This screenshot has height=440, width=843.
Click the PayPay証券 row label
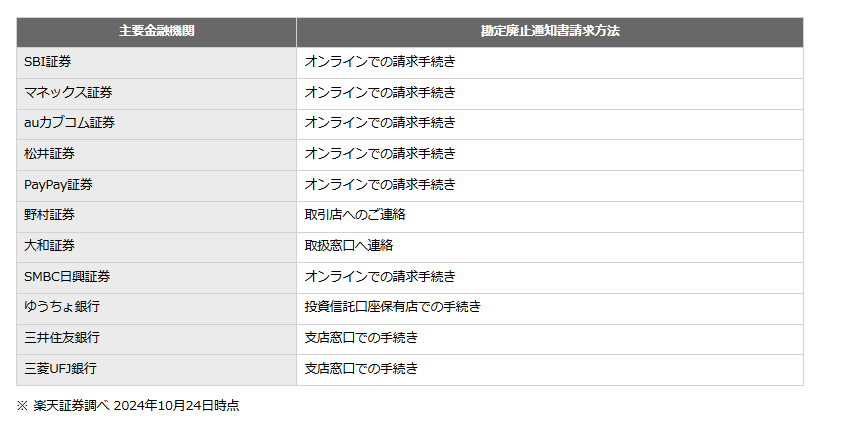pyautogui.click(x=58, y=185)
